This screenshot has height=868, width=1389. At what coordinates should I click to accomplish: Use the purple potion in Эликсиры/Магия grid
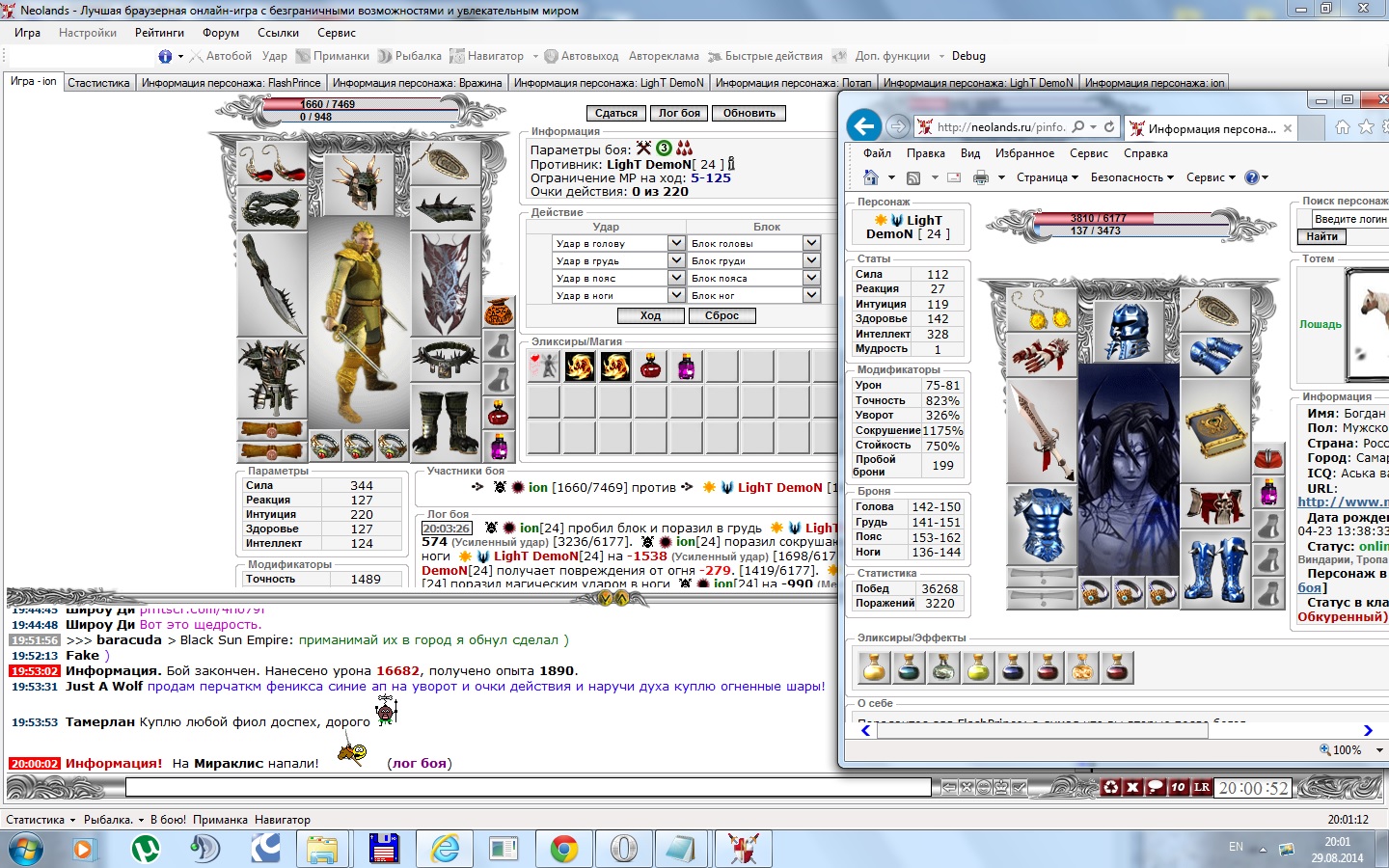tap(686, 366)
